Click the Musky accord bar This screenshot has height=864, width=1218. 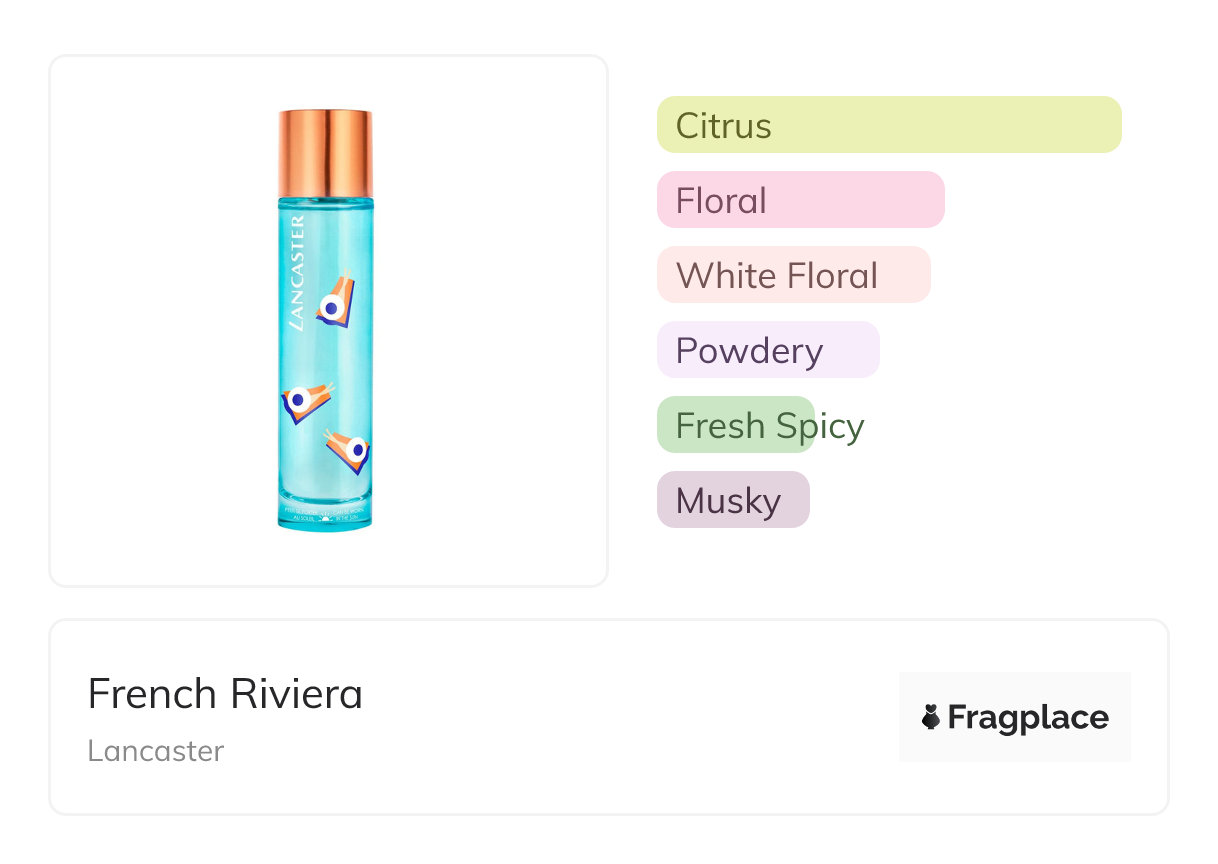point(732,500)
